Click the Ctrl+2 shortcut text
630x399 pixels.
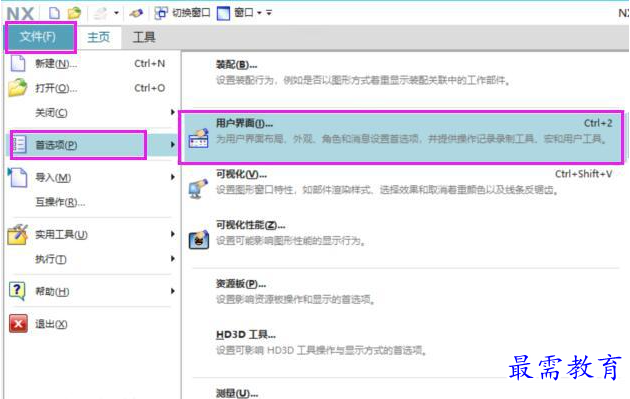pyautogui.click(x=598, y=123)
